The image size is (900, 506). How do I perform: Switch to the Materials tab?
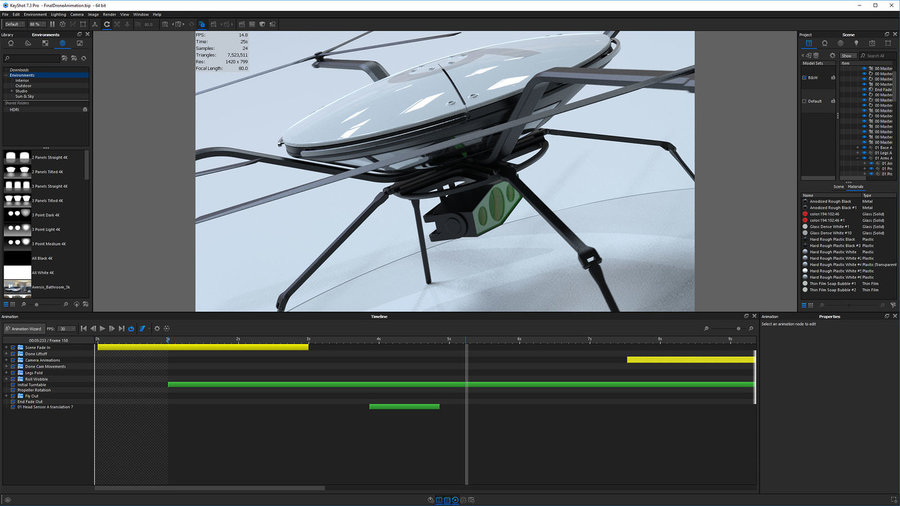pos(856,186)
